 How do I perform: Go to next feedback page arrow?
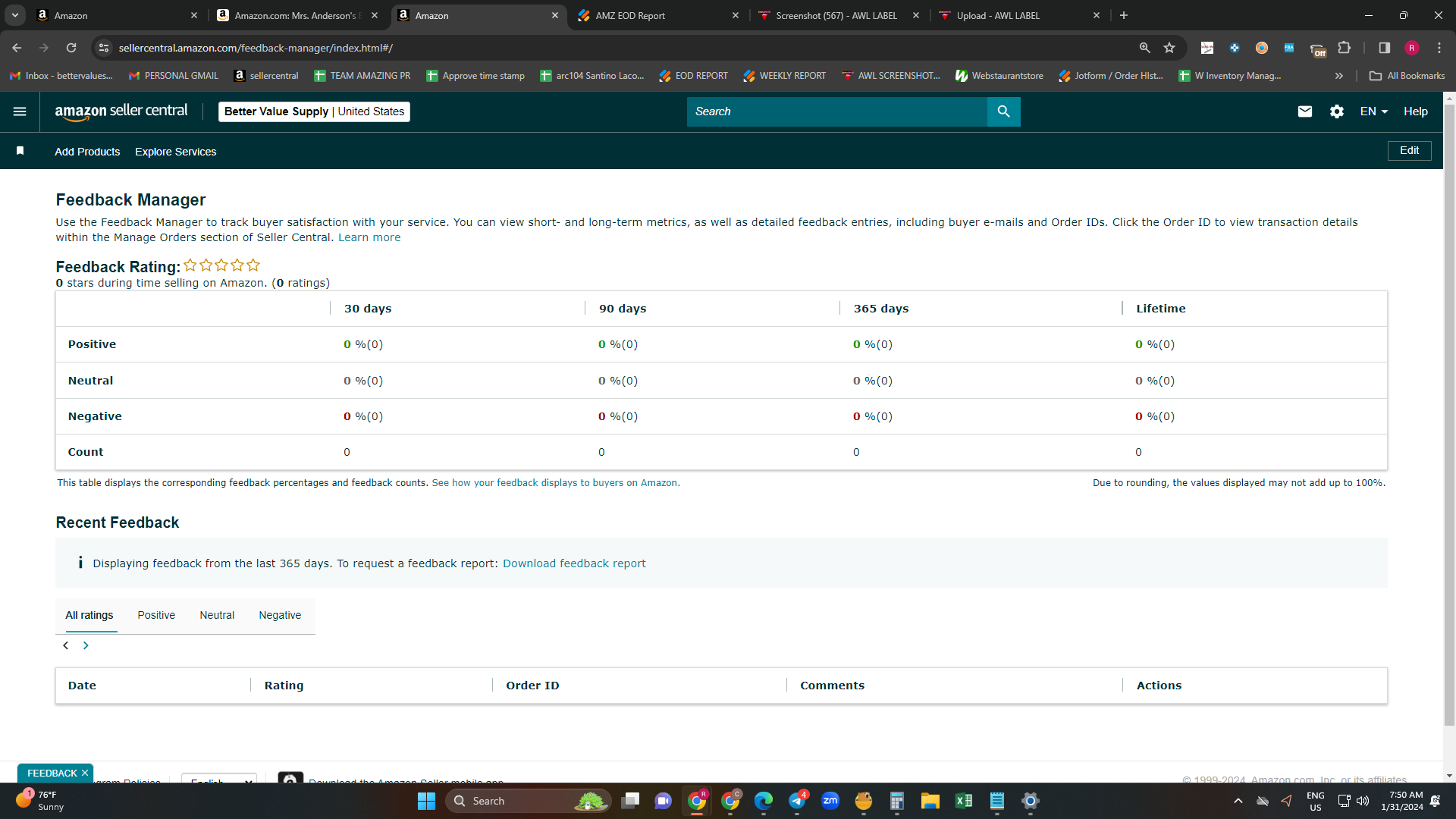point(86,645)
